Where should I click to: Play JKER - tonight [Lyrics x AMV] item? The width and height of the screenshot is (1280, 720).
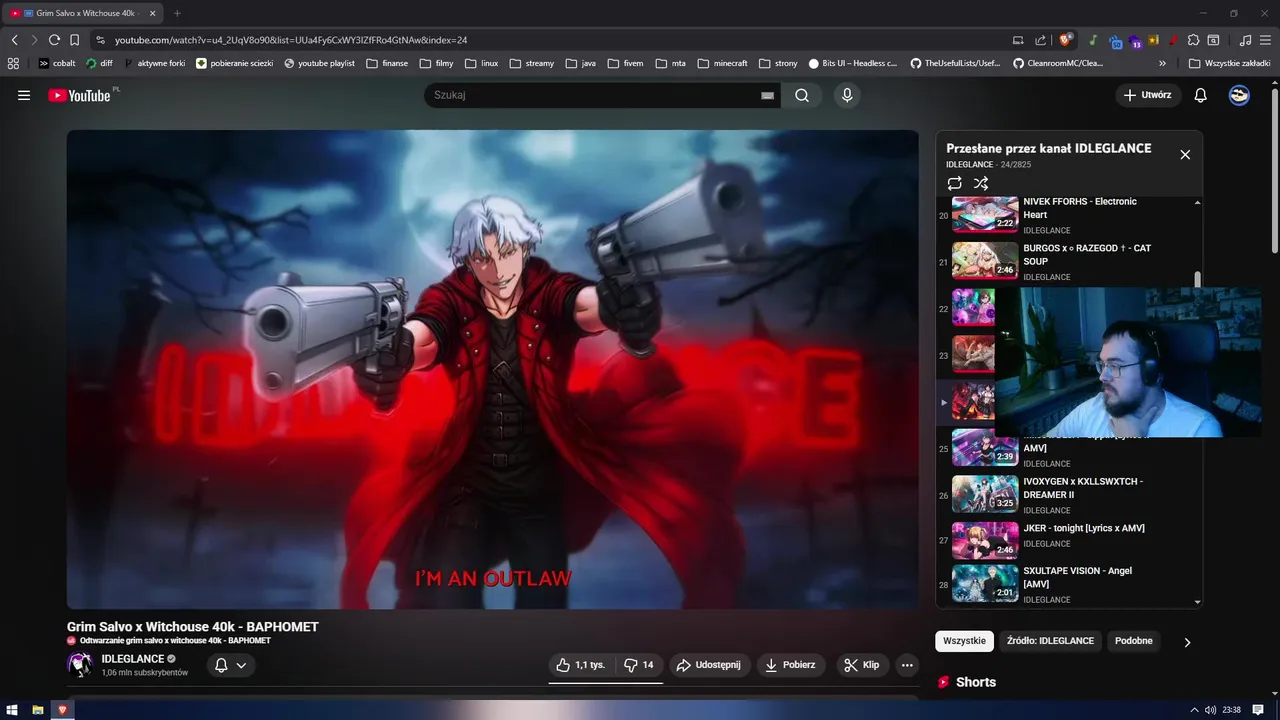(1067, 541)
